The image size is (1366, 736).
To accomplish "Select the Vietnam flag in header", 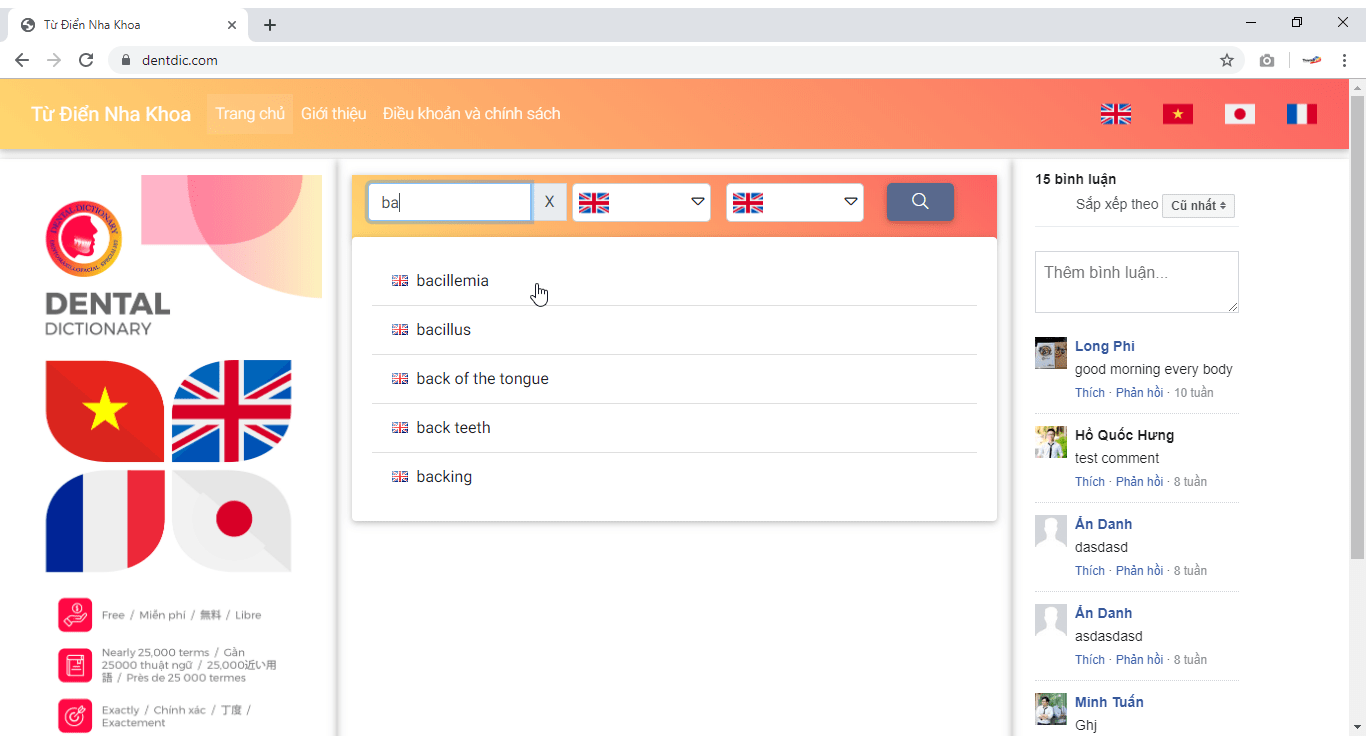I will [x=1178, y=114].
